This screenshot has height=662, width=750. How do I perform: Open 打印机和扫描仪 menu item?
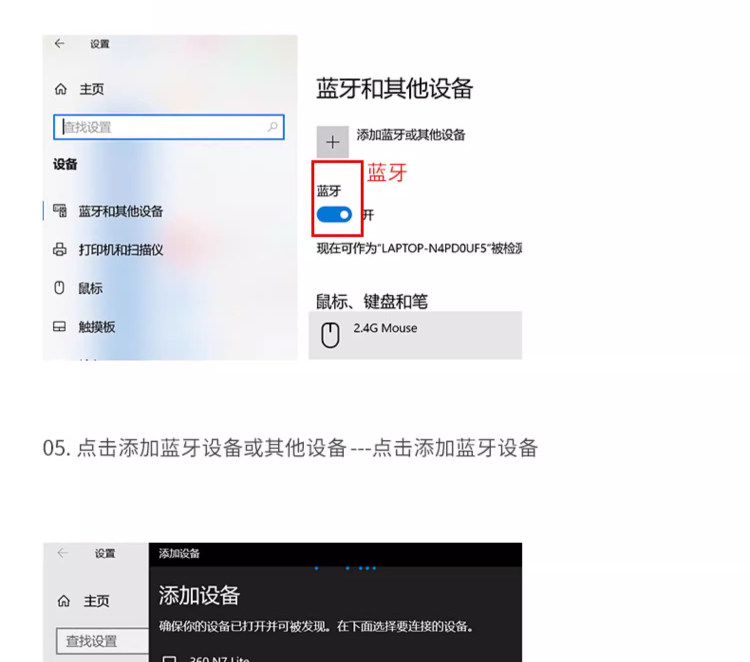click(x=121, y=250)
